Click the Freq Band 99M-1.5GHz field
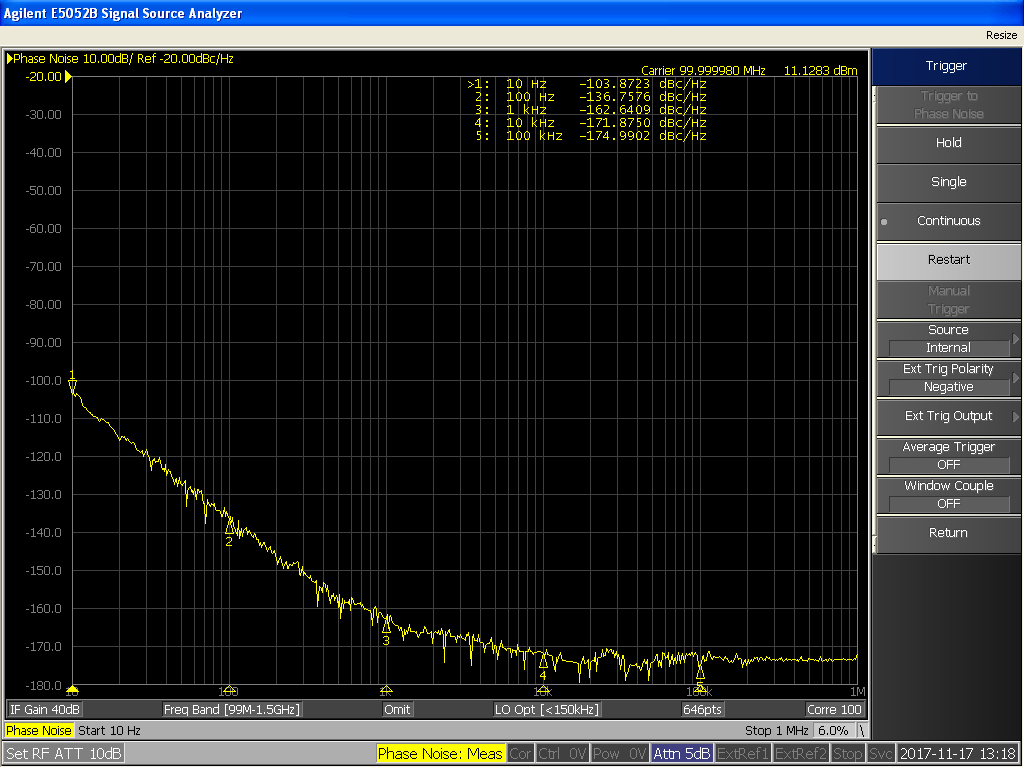Screen dimensions: 1024x768 pos(232,709)
